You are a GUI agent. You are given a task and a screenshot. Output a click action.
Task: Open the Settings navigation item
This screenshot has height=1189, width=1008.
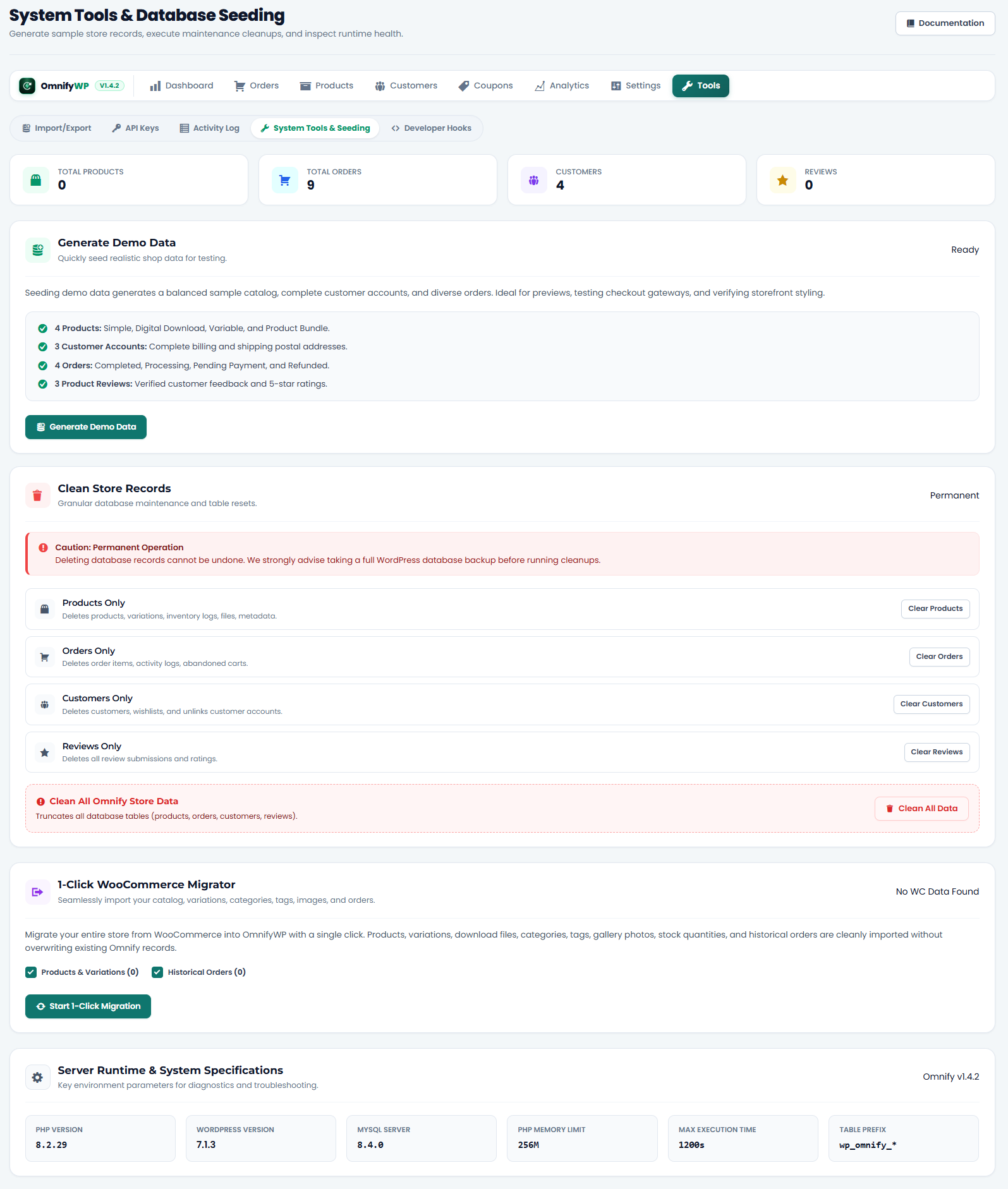pos(636,86)
